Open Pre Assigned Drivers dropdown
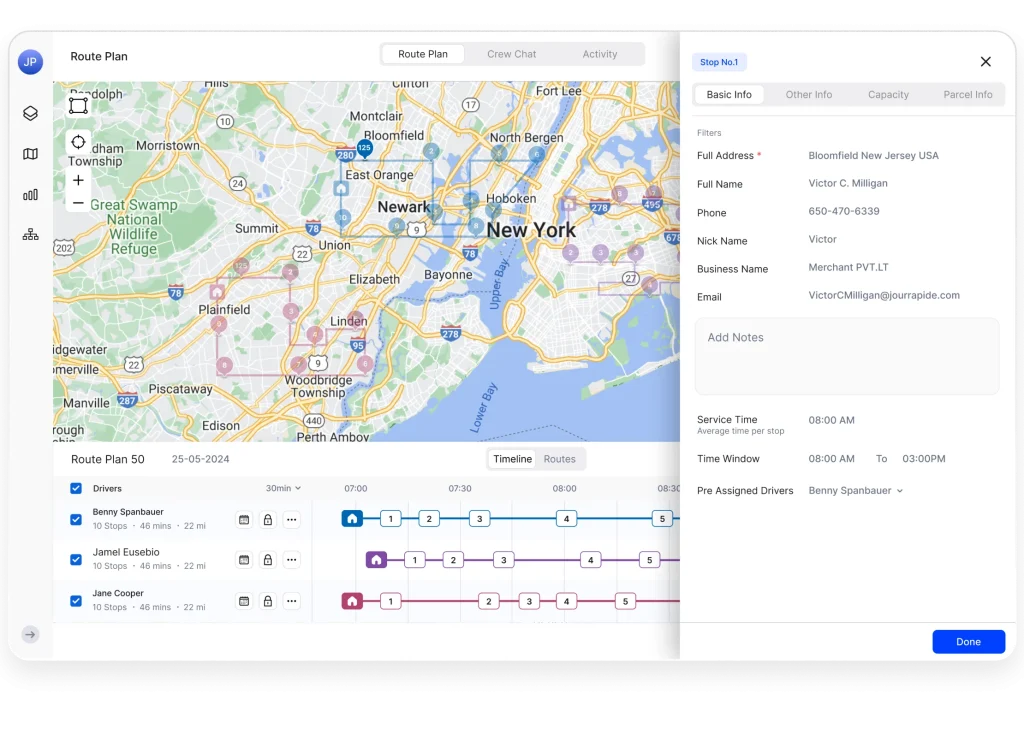This screenshot has height=747, width=1024. click(856, 490)
